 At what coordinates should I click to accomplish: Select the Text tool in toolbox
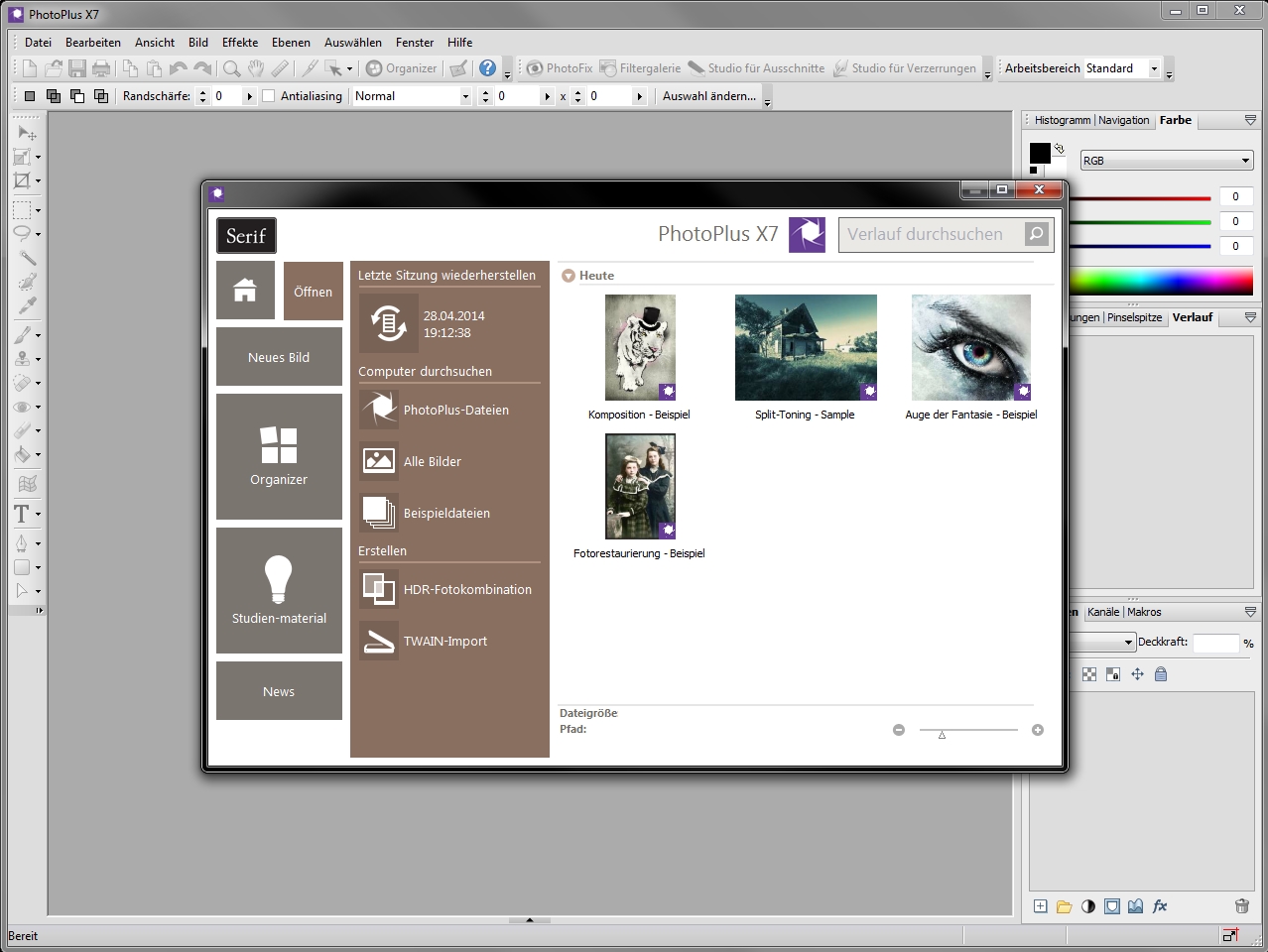tap(21, 514)
